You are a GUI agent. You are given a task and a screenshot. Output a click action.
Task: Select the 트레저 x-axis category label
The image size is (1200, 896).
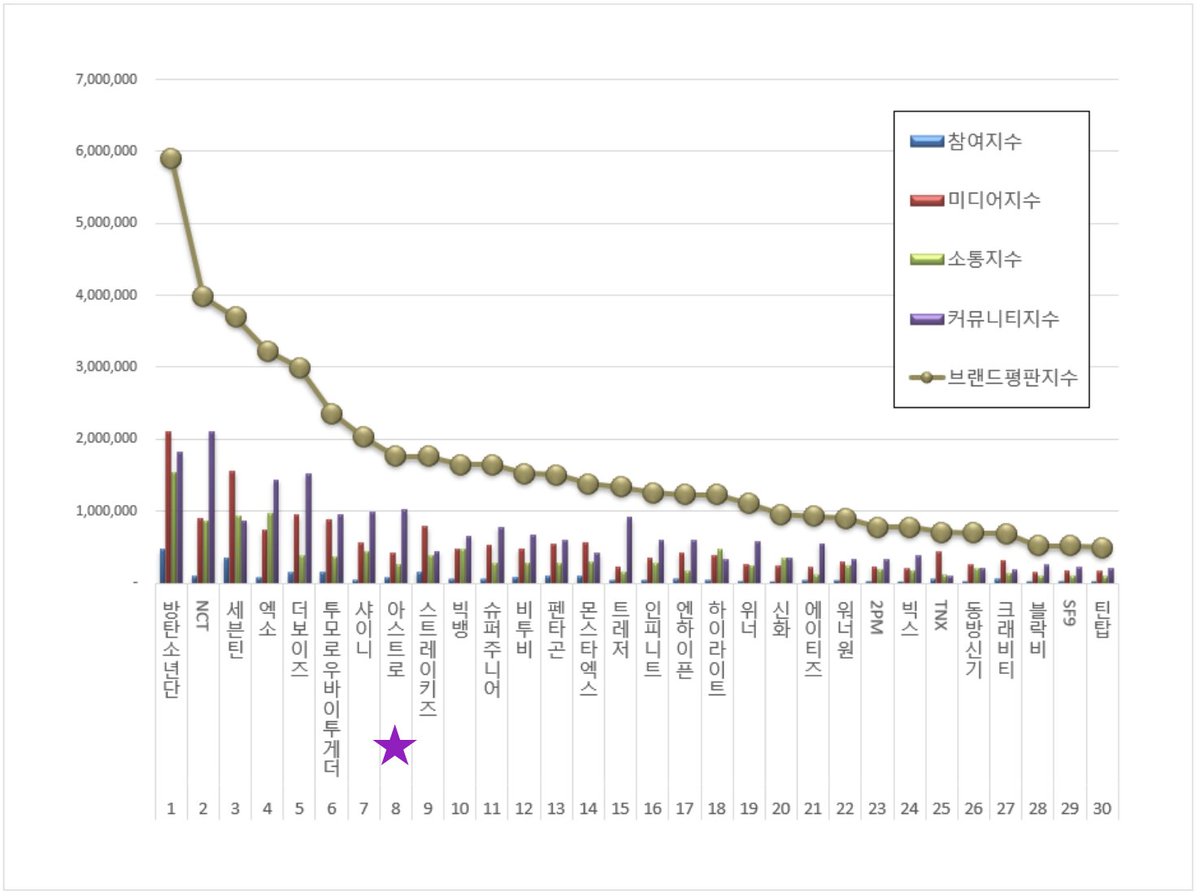click(x=620, y=630)
